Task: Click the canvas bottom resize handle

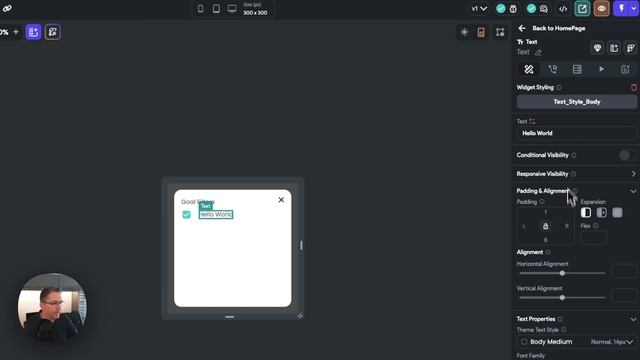Action: 230,317
